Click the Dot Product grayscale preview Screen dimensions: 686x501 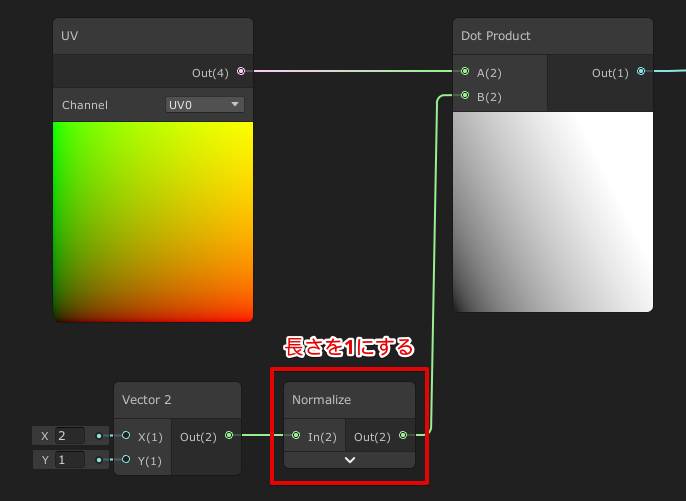553,212
